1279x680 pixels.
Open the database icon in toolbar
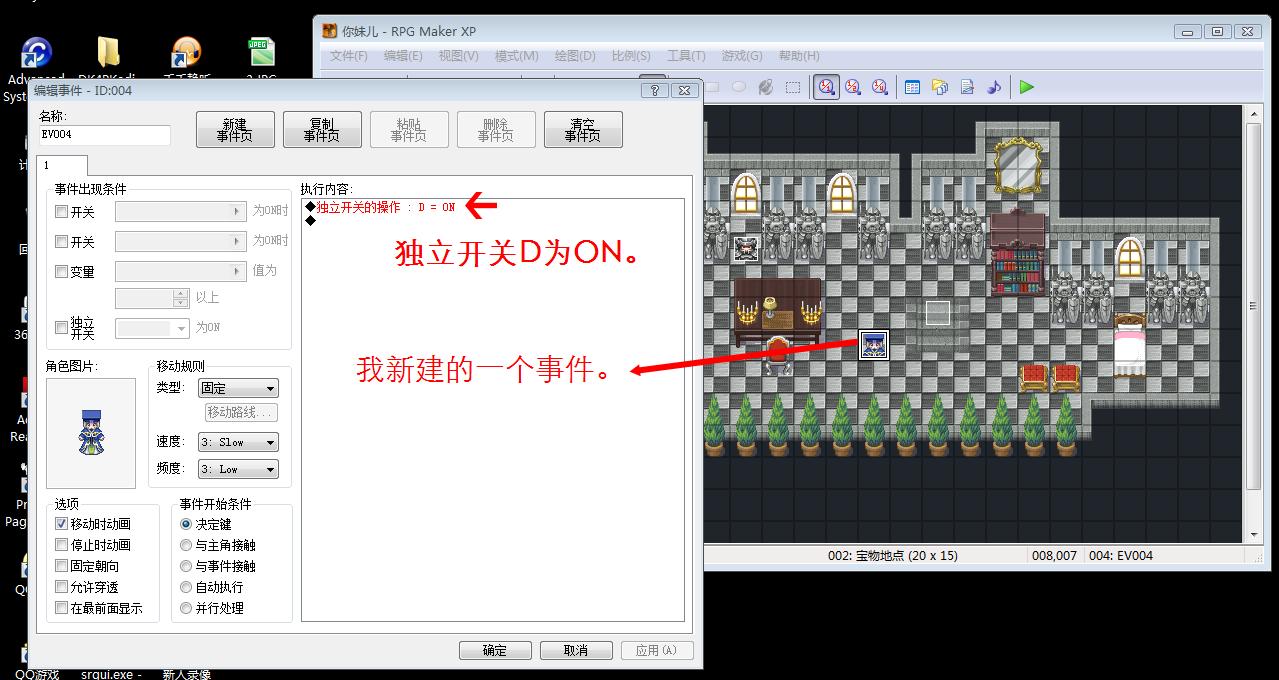click(x=912, y=87)
